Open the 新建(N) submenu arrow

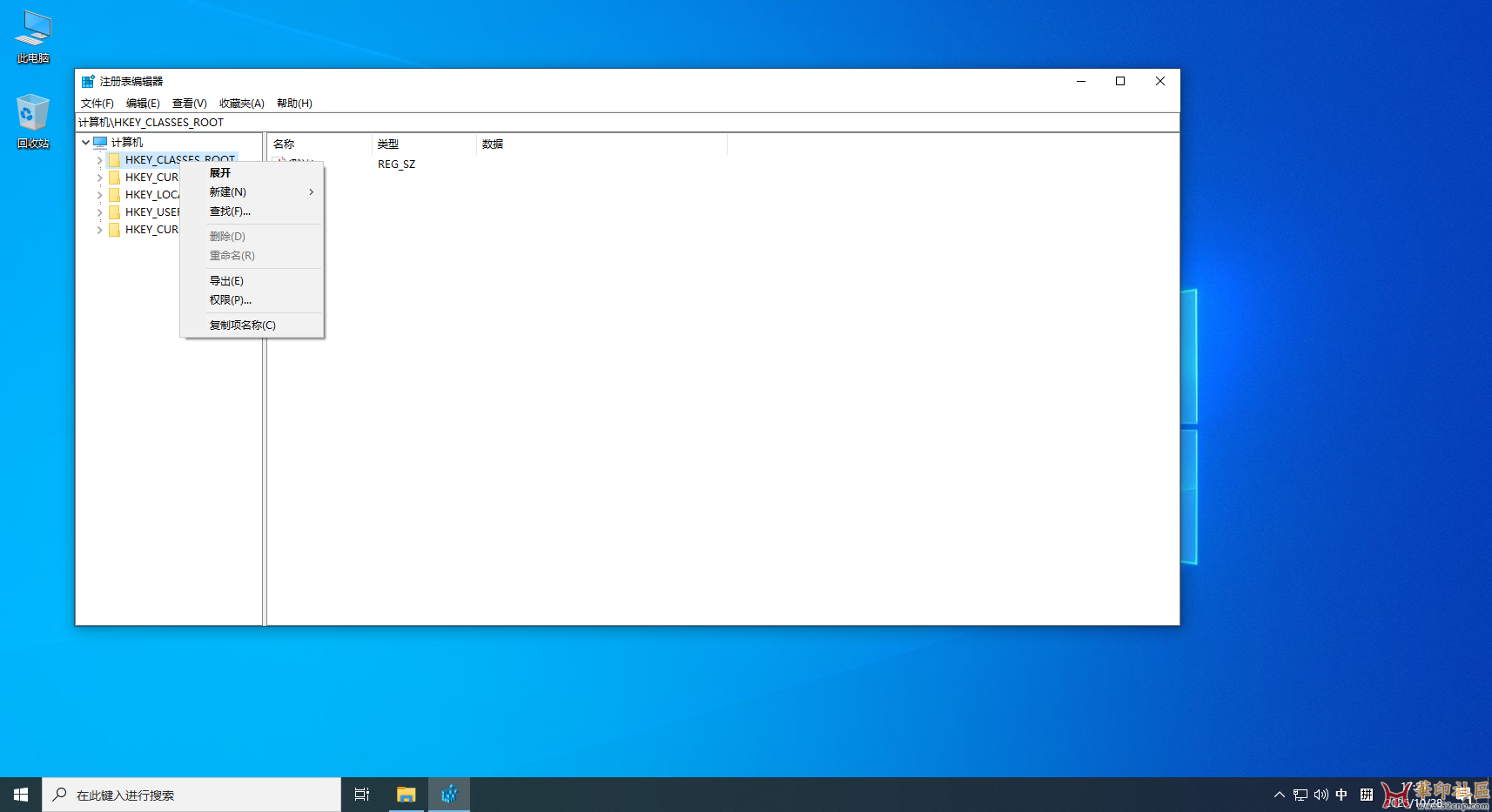310,192
